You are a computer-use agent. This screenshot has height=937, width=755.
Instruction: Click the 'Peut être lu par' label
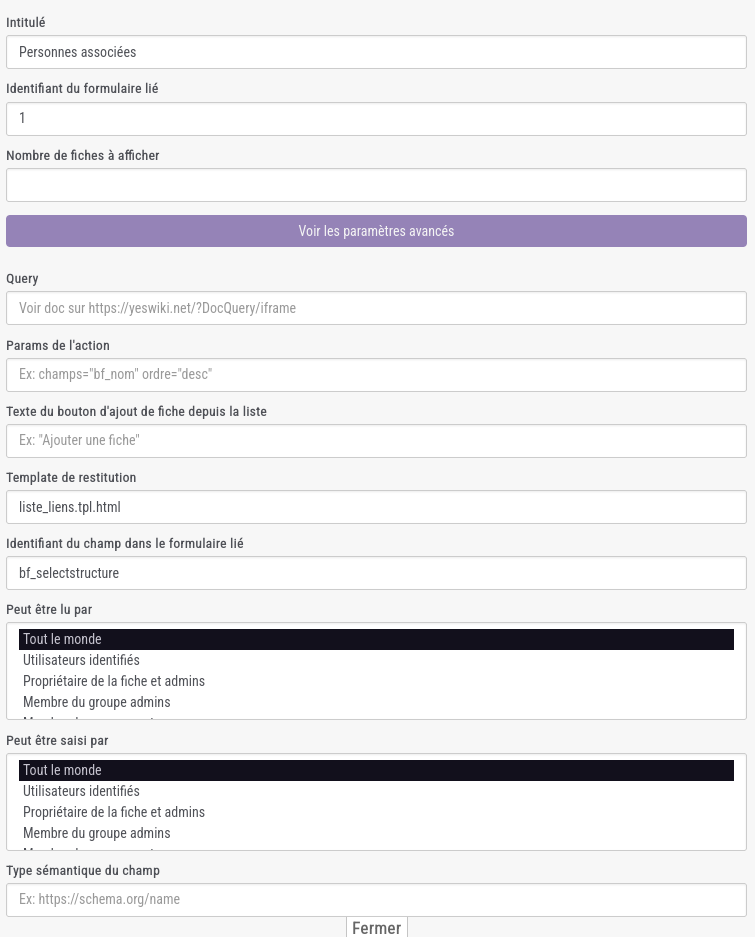coord(49,609)
